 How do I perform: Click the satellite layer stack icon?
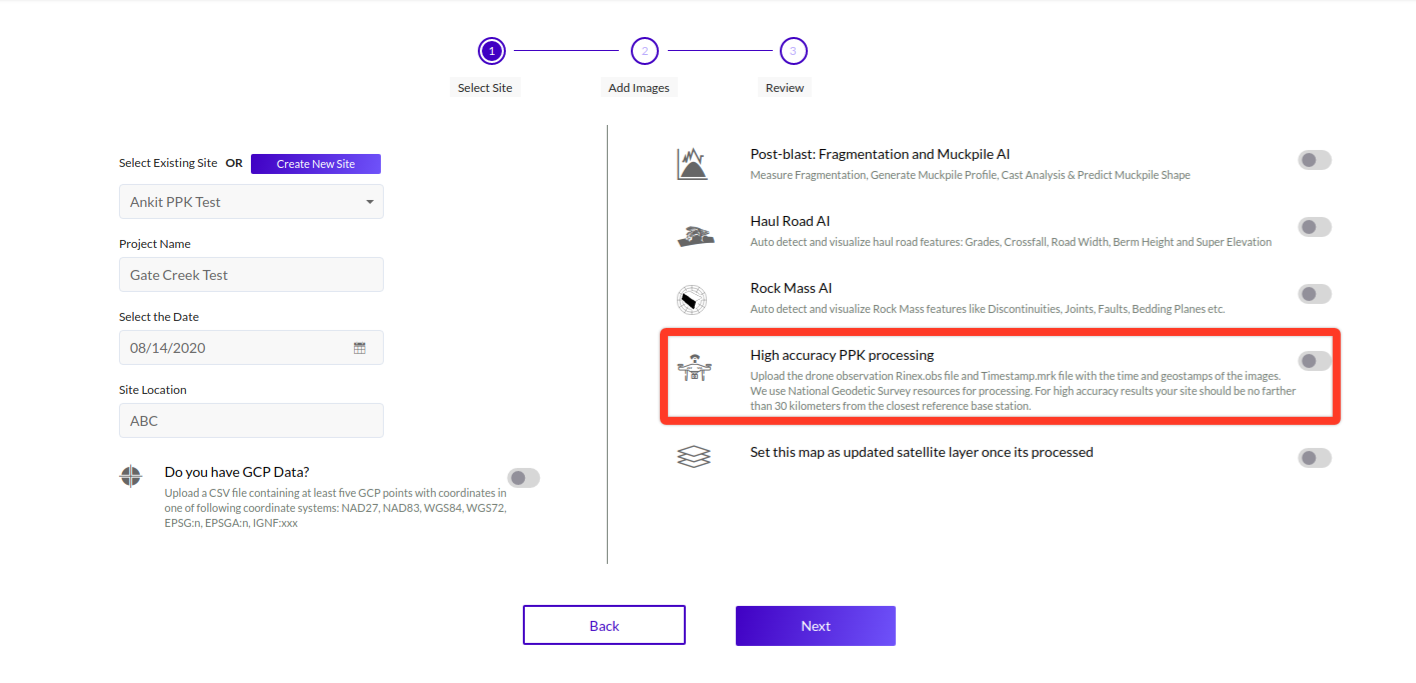coord(693,457)
